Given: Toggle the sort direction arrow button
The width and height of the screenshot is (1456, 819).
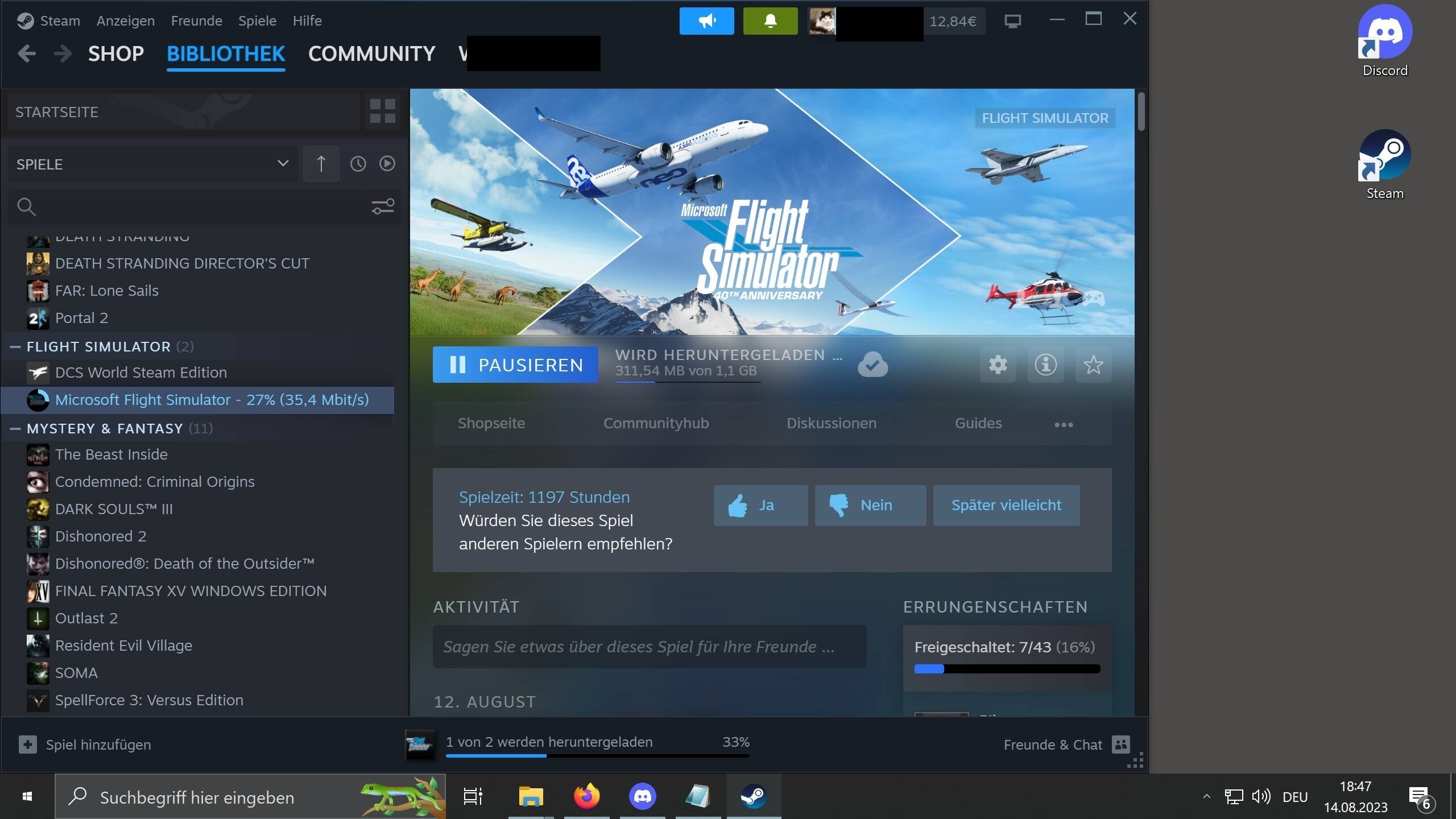Looking at the screenshot, I should [x=321, y=164].
